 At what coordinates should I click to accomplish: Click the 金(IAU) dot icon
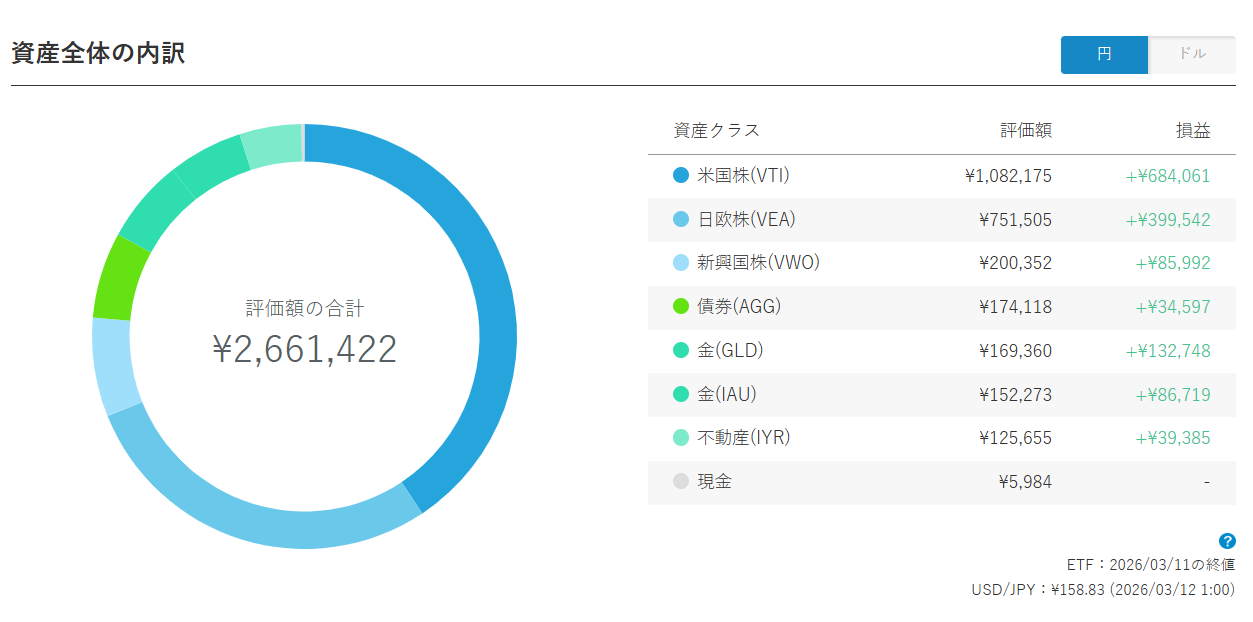(x=682, y=394)
